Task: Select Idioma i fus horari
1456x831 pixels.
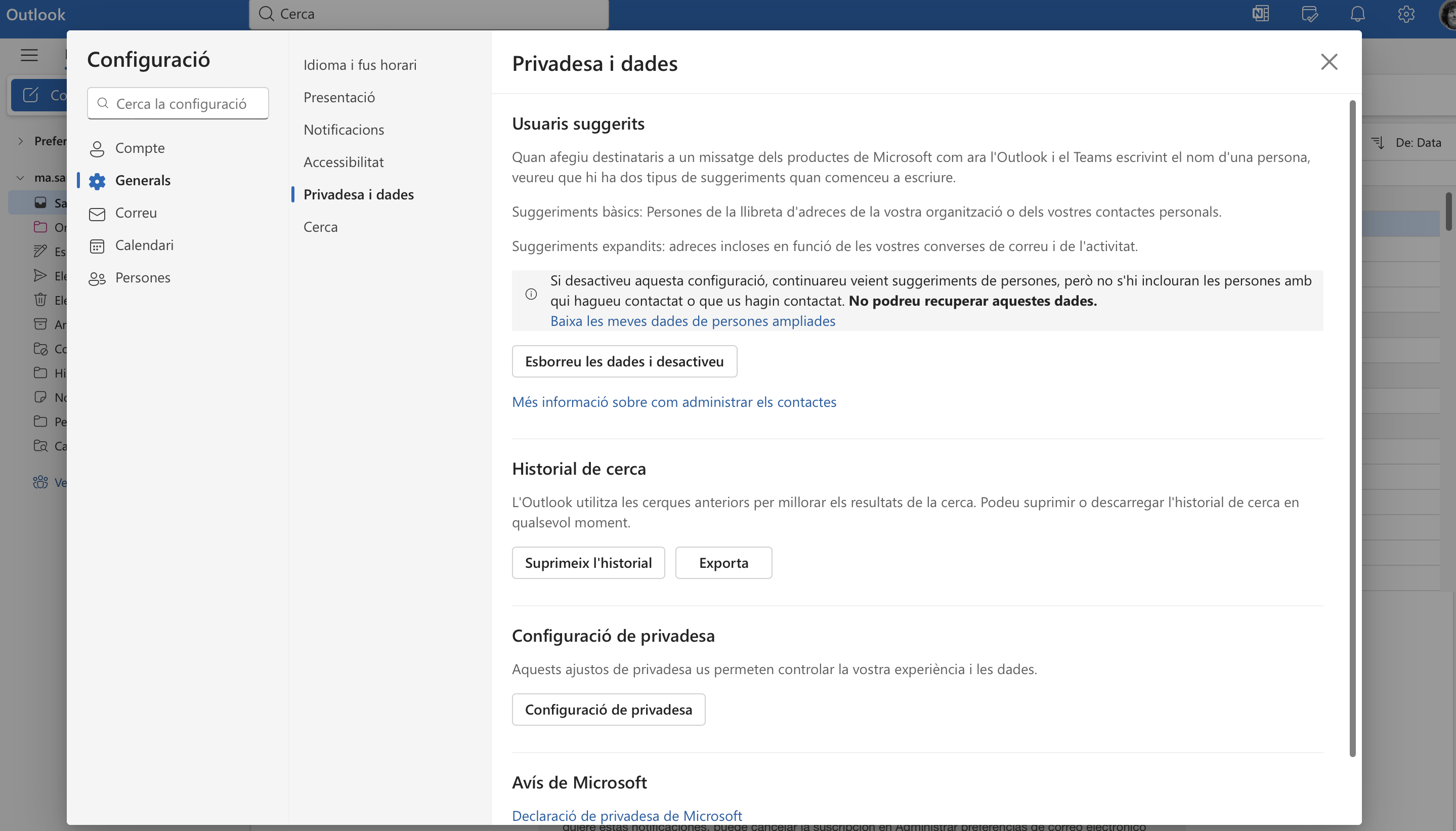Action: (x=360, y=65)
